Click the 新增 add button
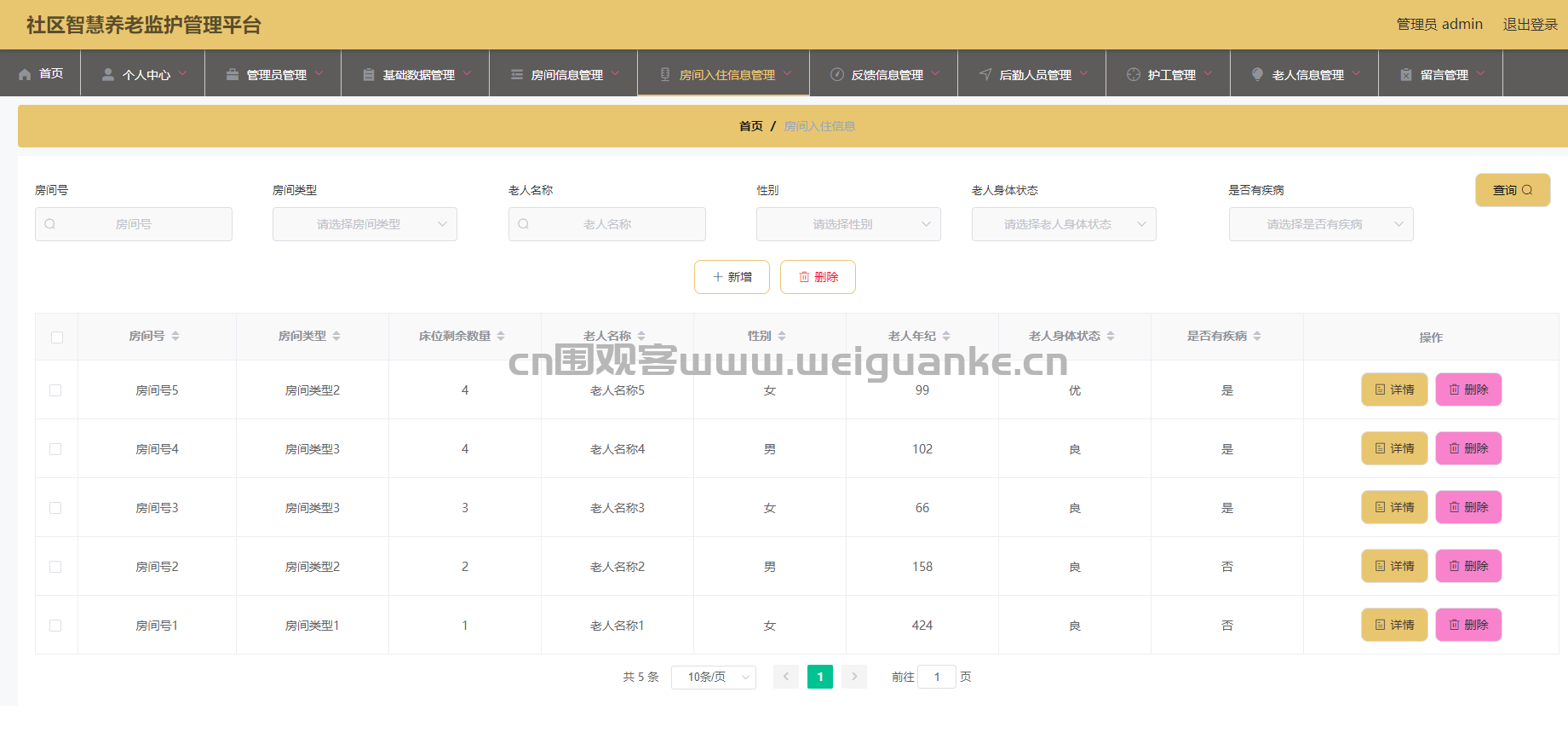Viewport: 1568px width, 750px height. [732, 277]
